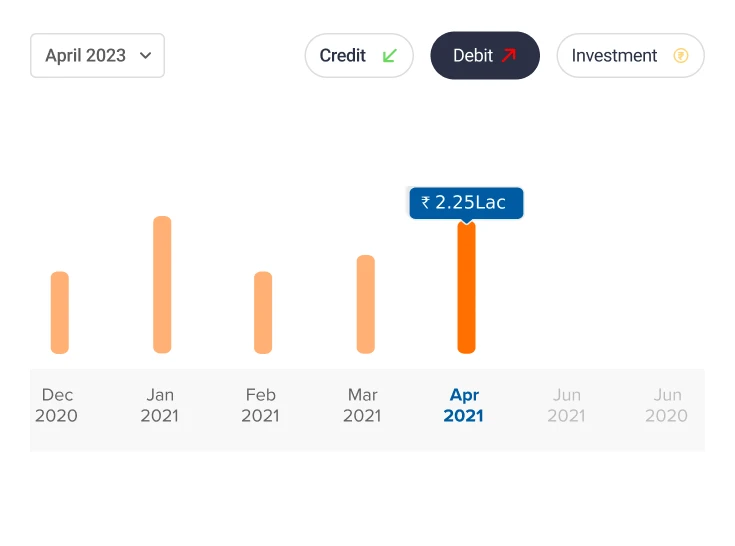Click the dark orange April 2021 bar
The height and width of the screenshot is (546, 735).
pos(466,288)
